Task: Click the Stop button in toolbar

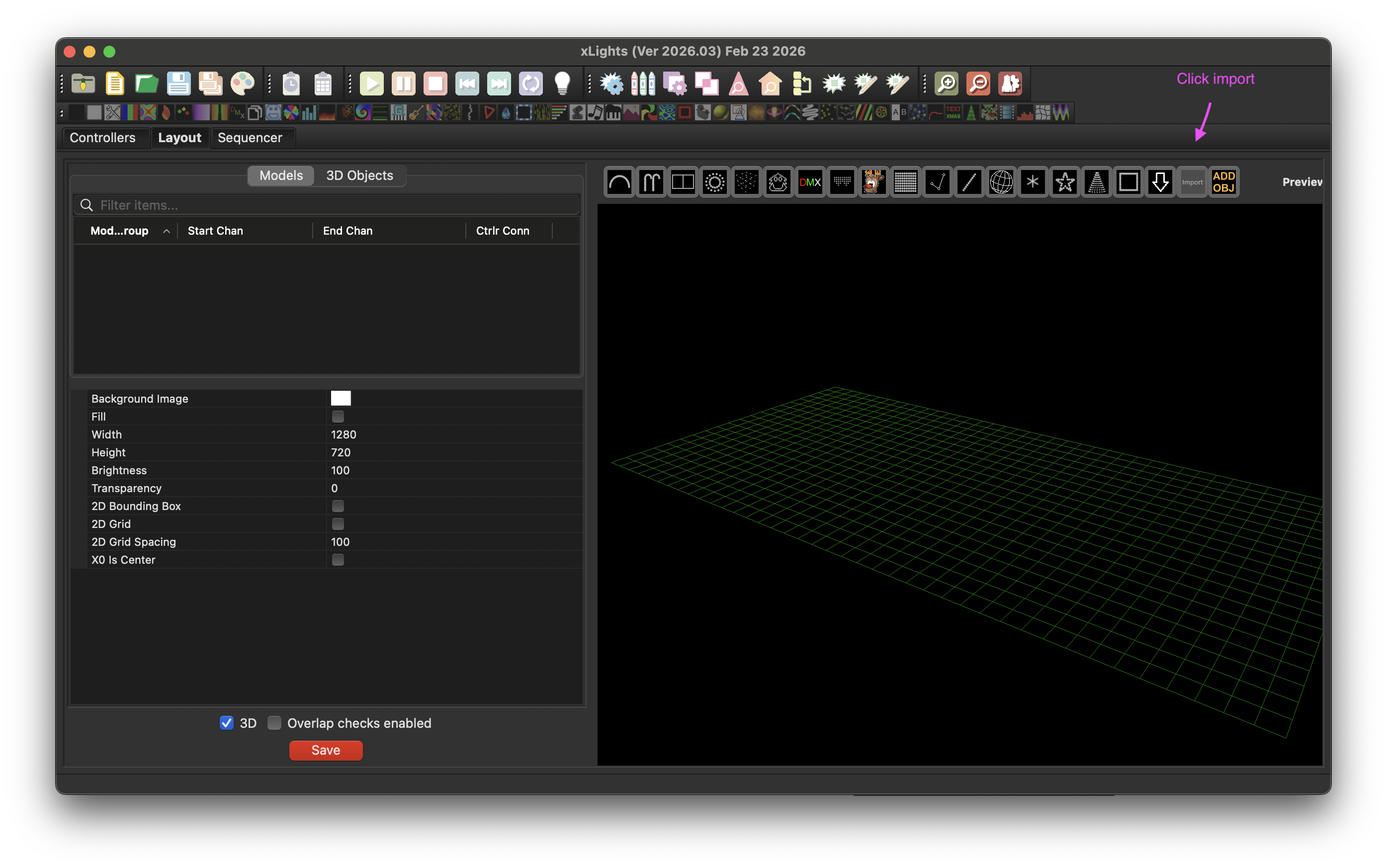Action: click(435, 84)
